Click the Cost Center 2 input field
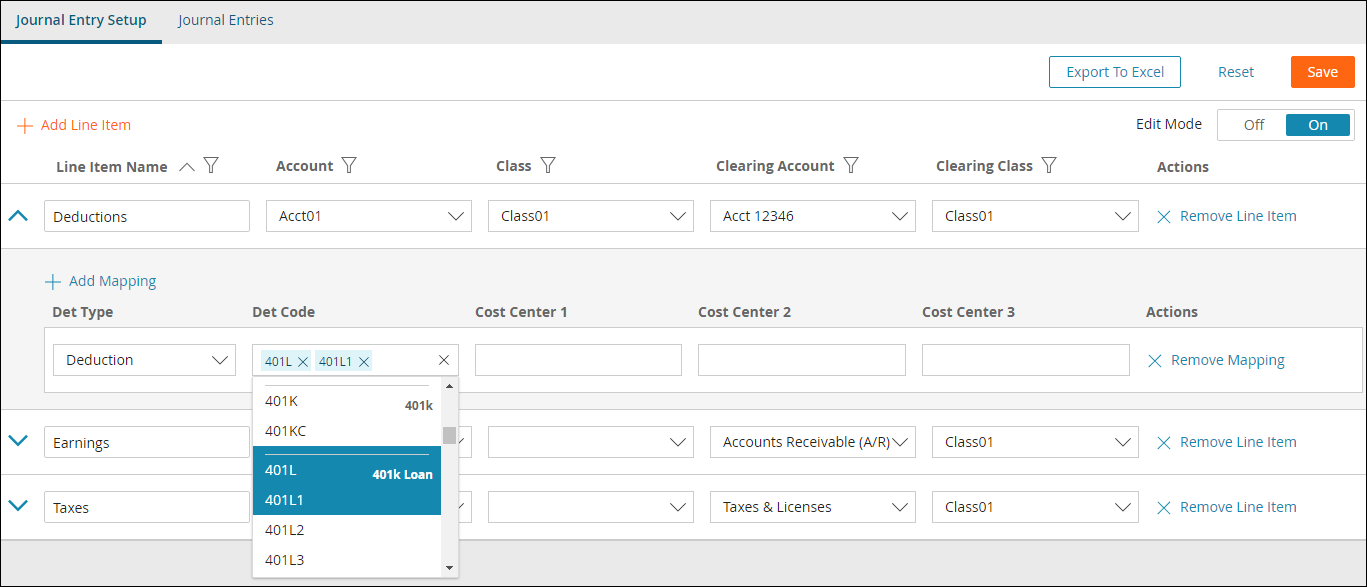The height and width of the screenshot is (587, 1367). coord(802,360)
